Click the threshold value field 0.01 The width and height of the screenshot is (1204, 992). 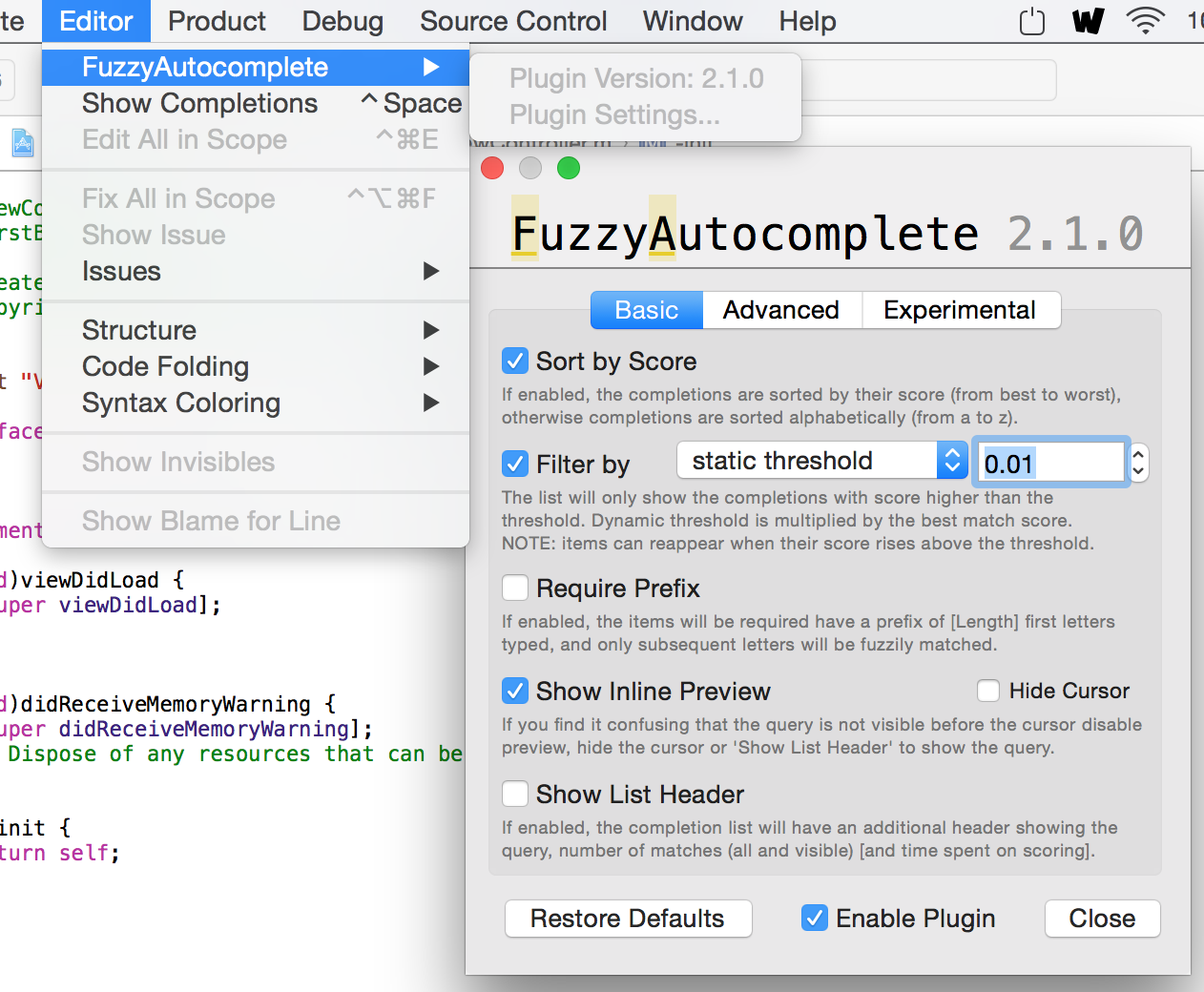pyautogui.click(x=1051, y=464)
